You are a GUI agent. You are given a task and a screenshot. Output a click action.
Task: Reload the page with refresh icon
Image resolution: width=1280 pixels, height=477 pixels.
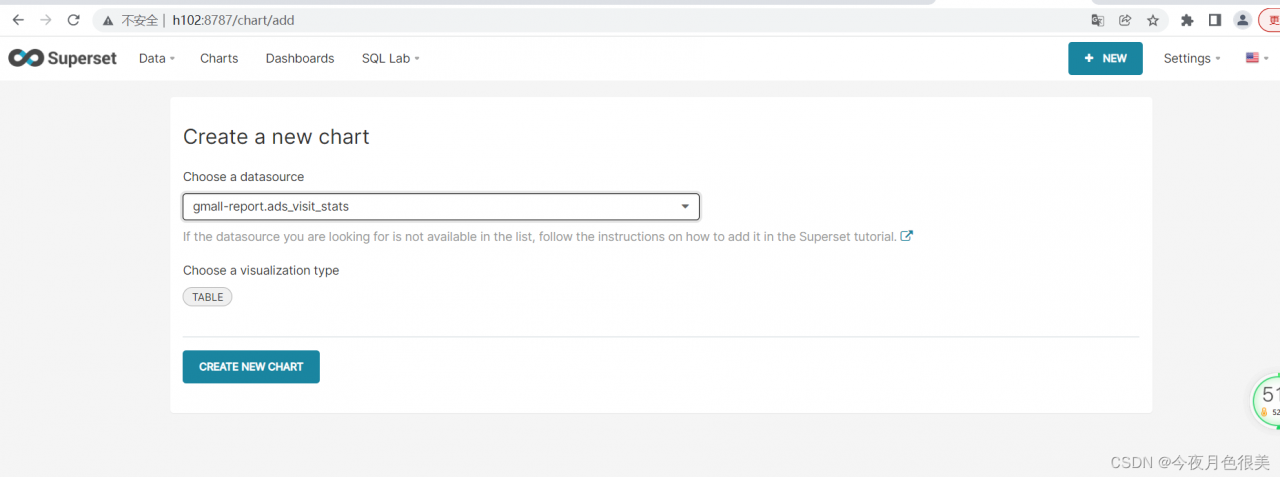click(73, 20)
